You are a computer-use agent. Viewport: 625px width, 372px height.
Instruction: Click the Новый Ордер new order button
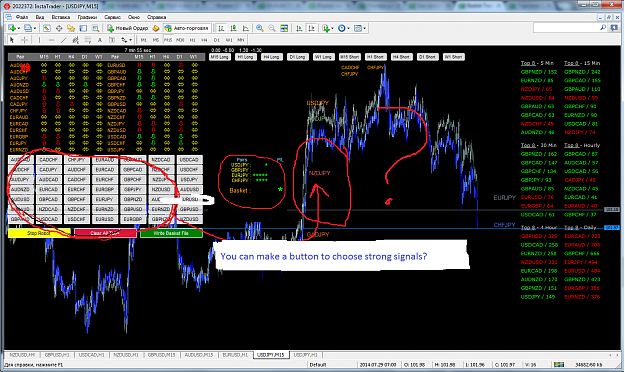(x=128, y=28)
